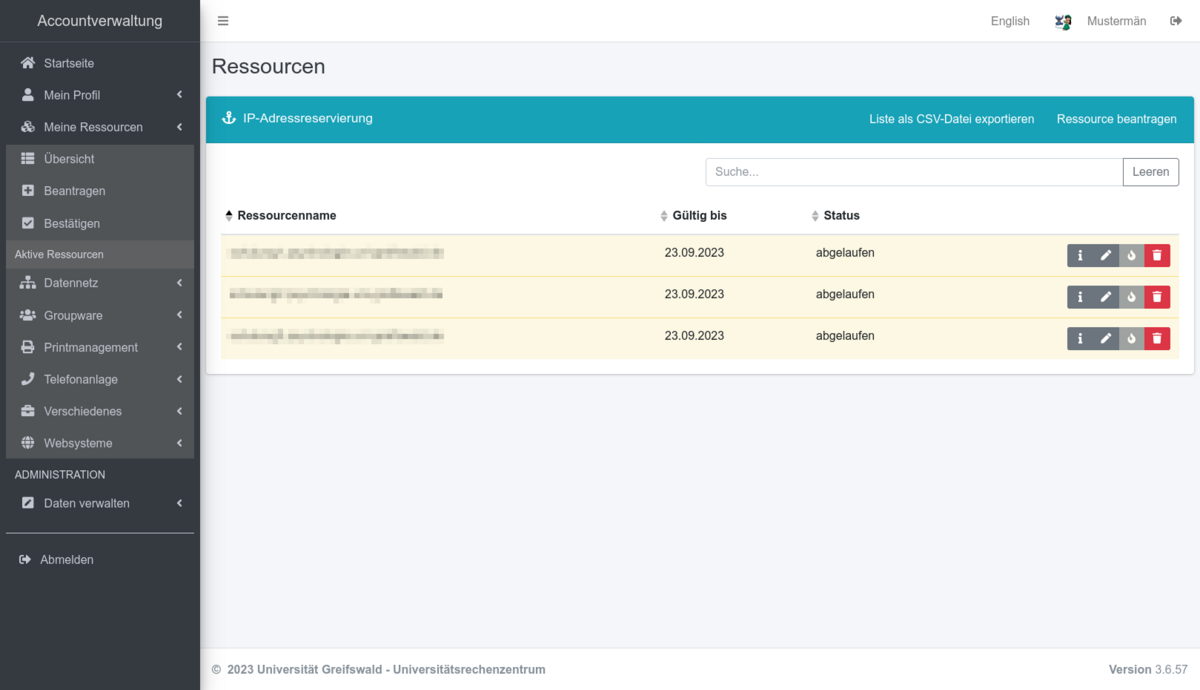Click the Liste als CSV-Datei exportieren link

point(951,119)
